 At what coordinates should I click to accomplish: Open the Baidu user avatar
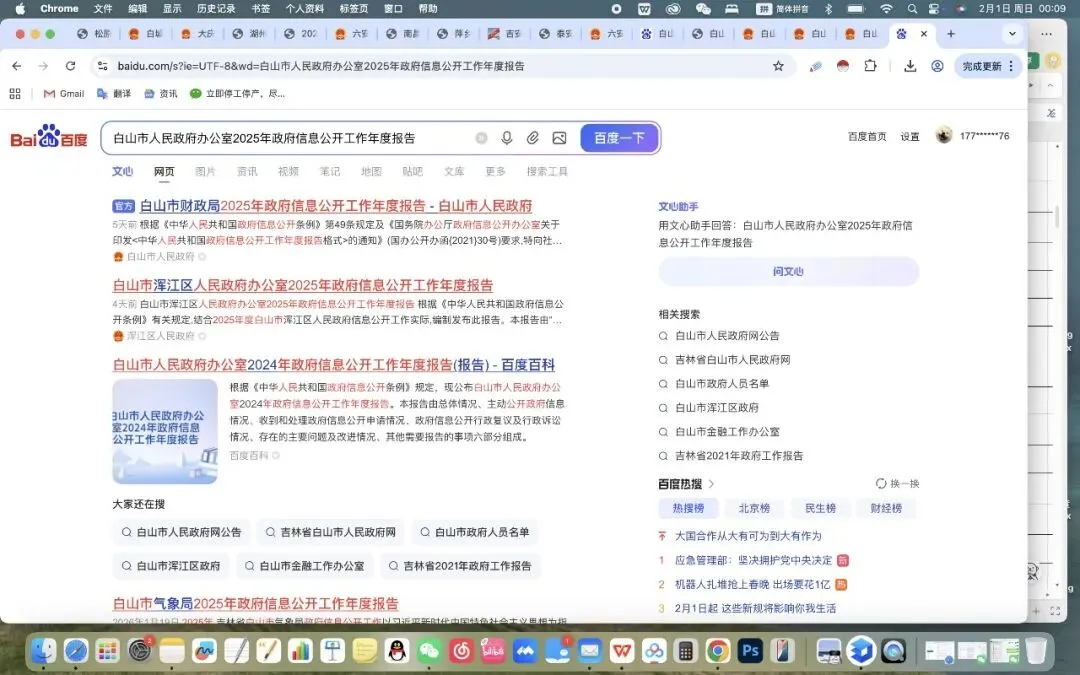[x=944, y=135]
